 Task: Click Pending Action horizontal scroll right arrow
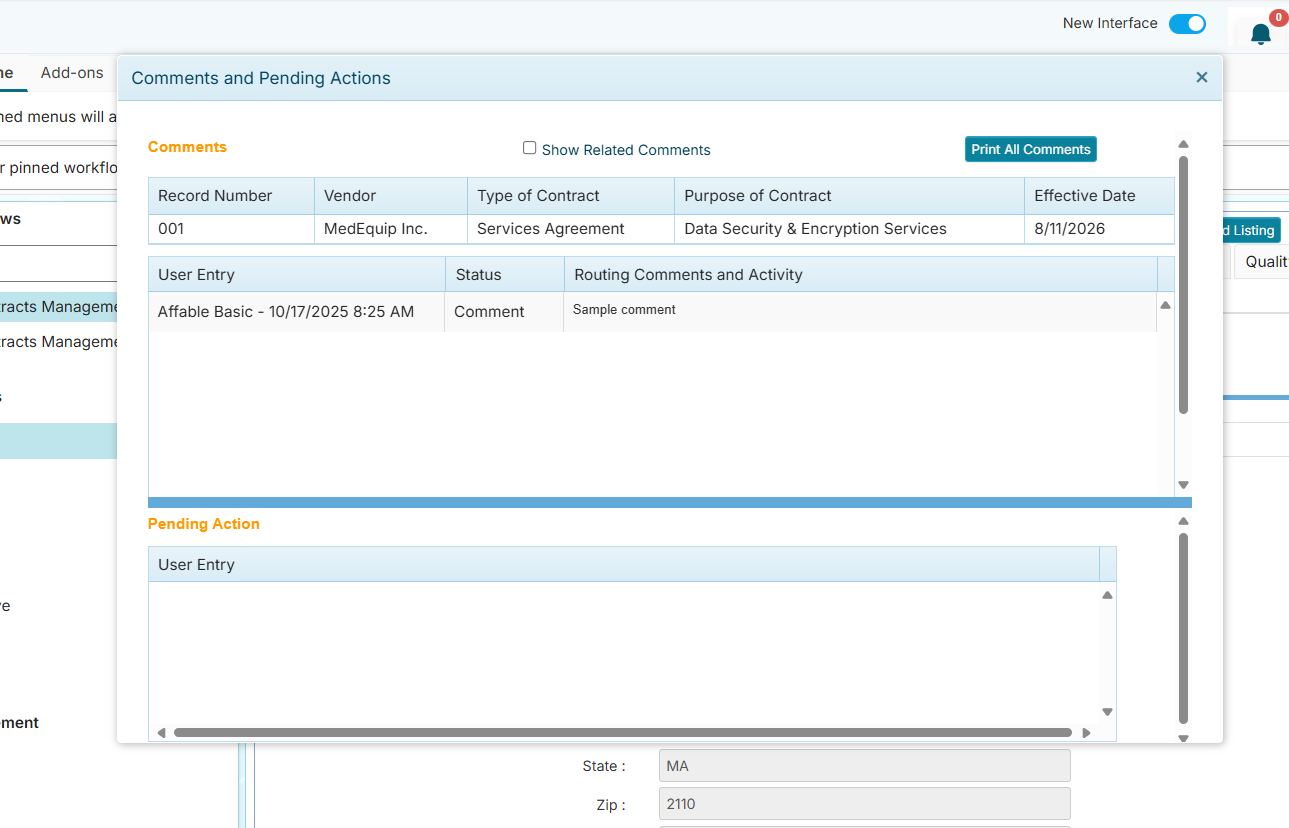[x=1086, y=733]
